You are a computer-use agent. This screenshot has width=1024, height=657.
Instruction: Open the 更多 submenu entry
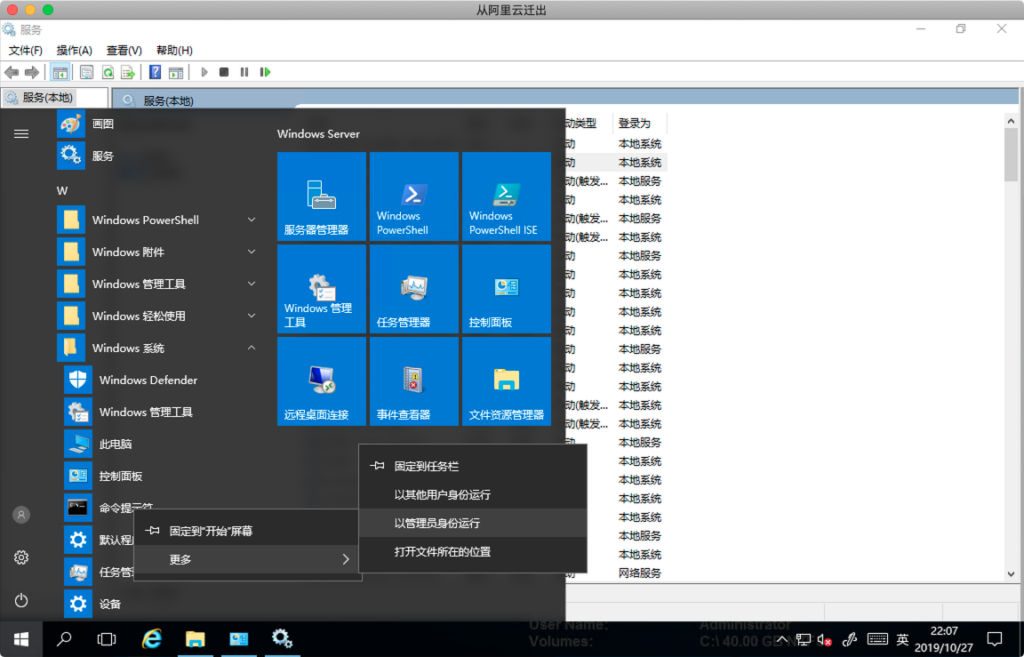pos(246,559)
